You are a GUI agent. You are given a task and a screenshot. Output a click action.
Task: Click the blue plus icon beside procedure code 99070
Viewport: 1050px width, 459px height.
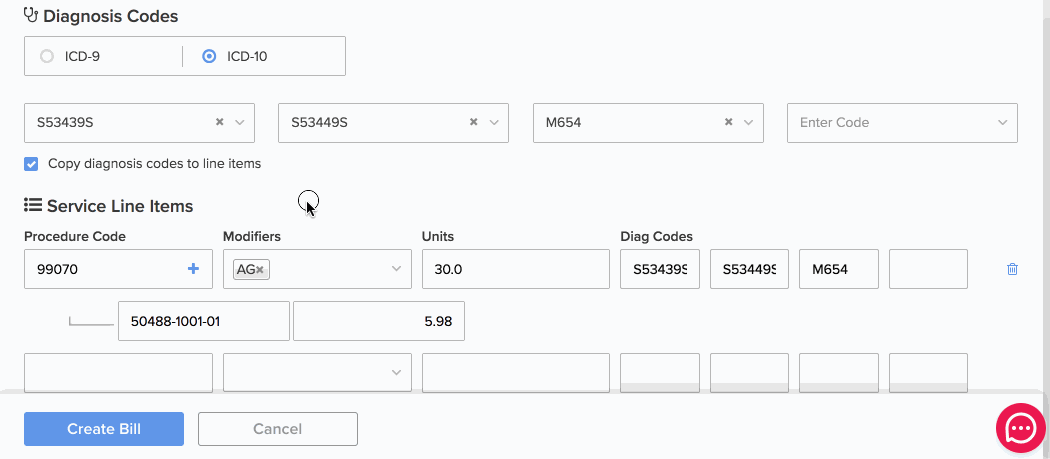194,269
